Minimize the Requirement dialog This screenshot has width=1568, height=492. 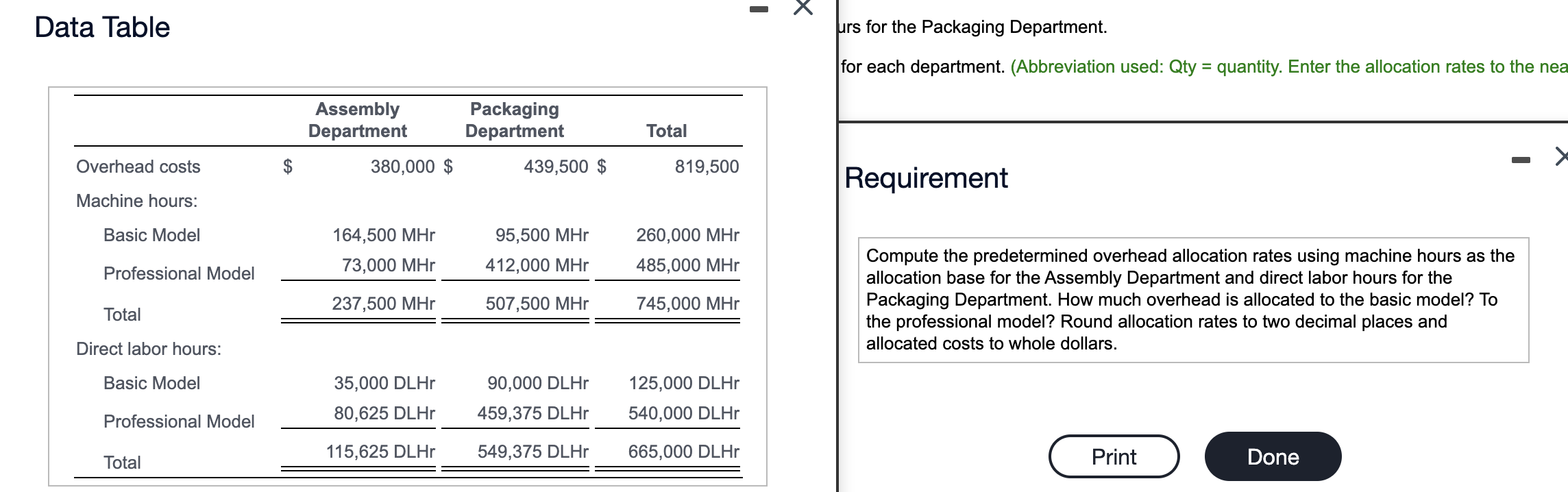[x=1520, y=160]
